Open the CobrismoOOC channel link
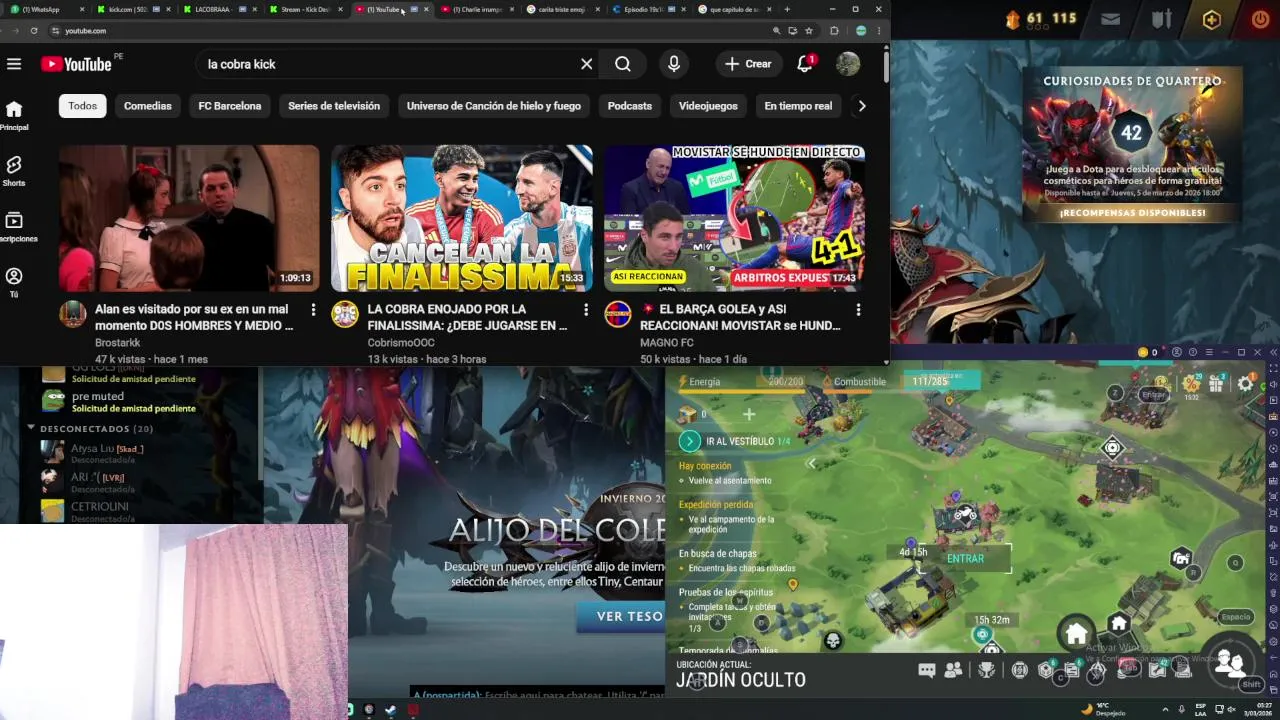Viewport: 1280px width, 720px height. tap(401, 343)
